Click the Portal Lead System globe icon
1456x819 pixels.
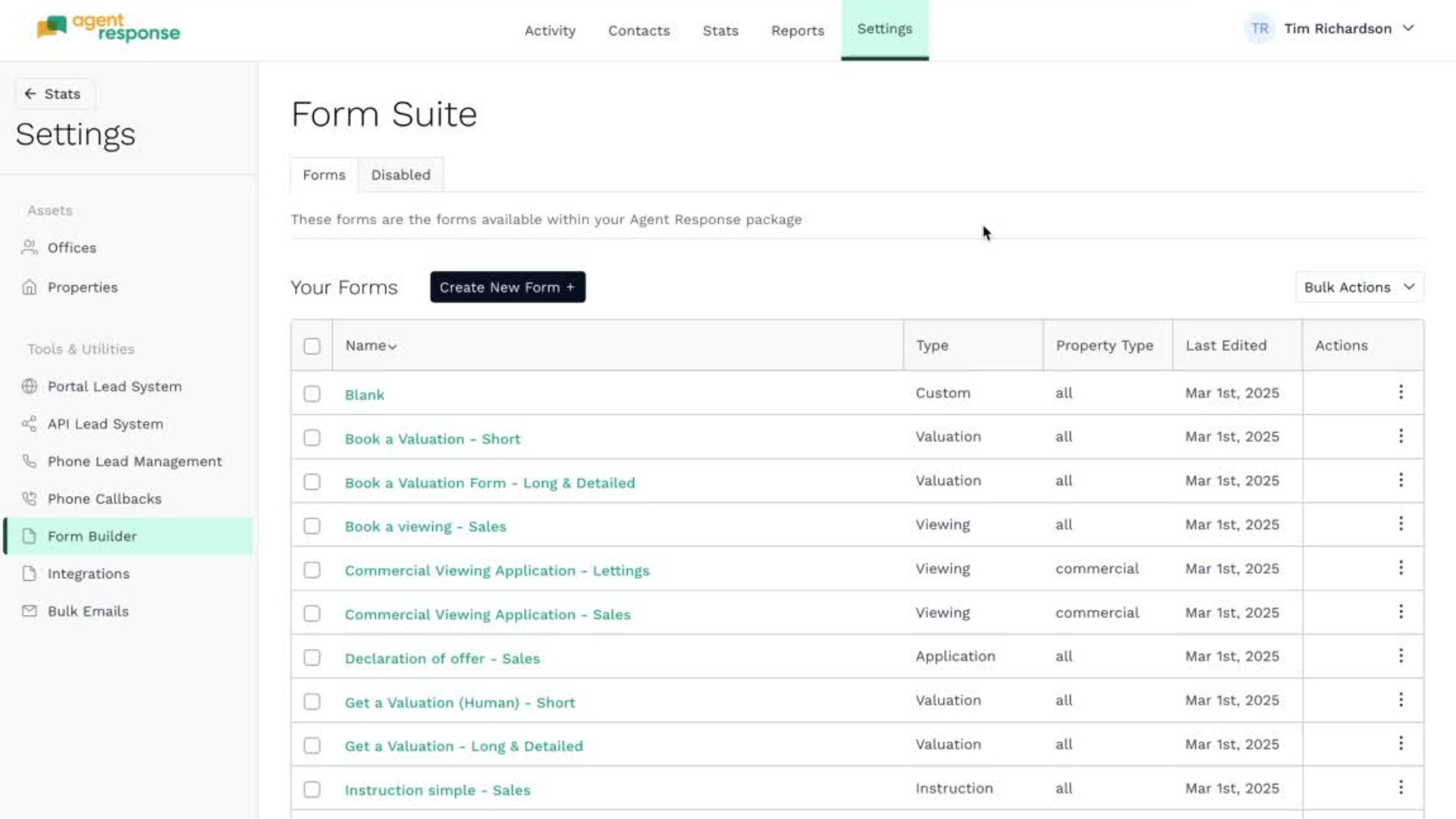pos(30,386)
